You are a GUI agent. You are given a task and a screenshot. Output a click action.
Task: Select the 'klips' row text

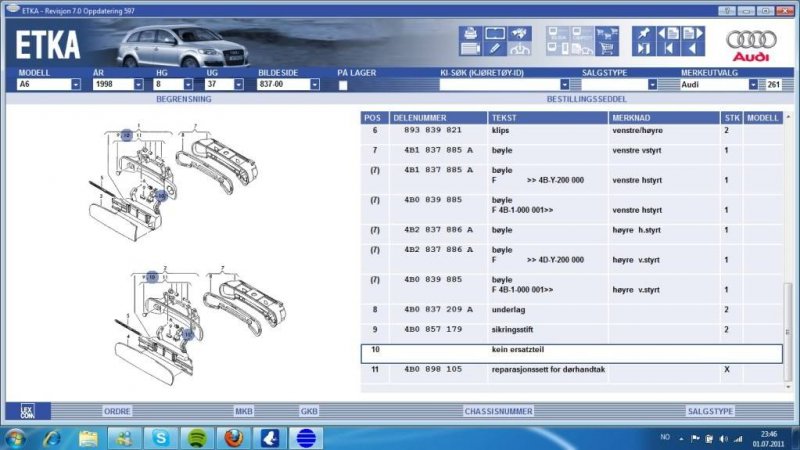(500, 130)
